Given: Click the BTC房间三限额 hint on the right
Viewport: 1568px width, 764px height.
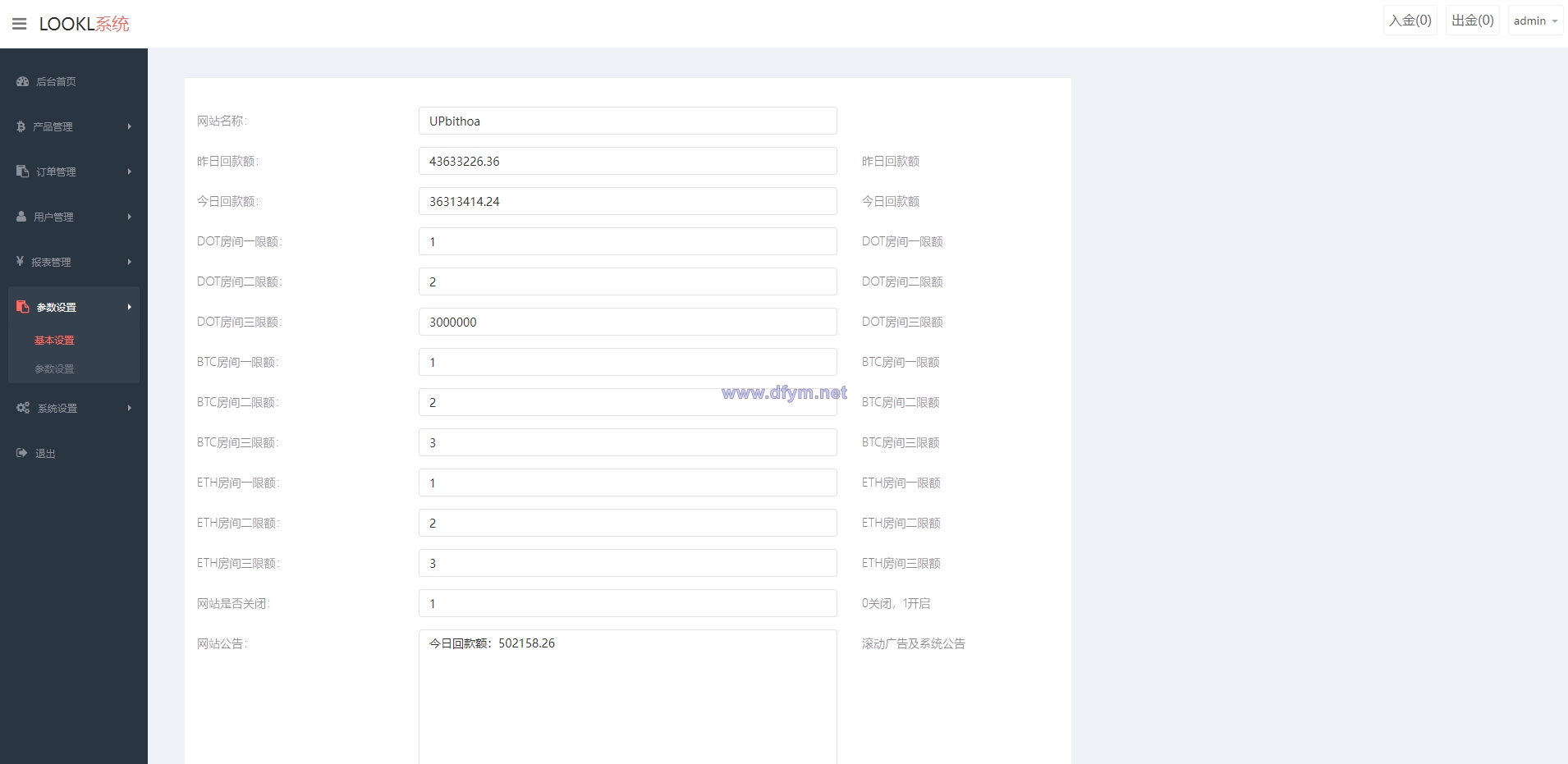Looking at the screenshot, I should 901,442.
